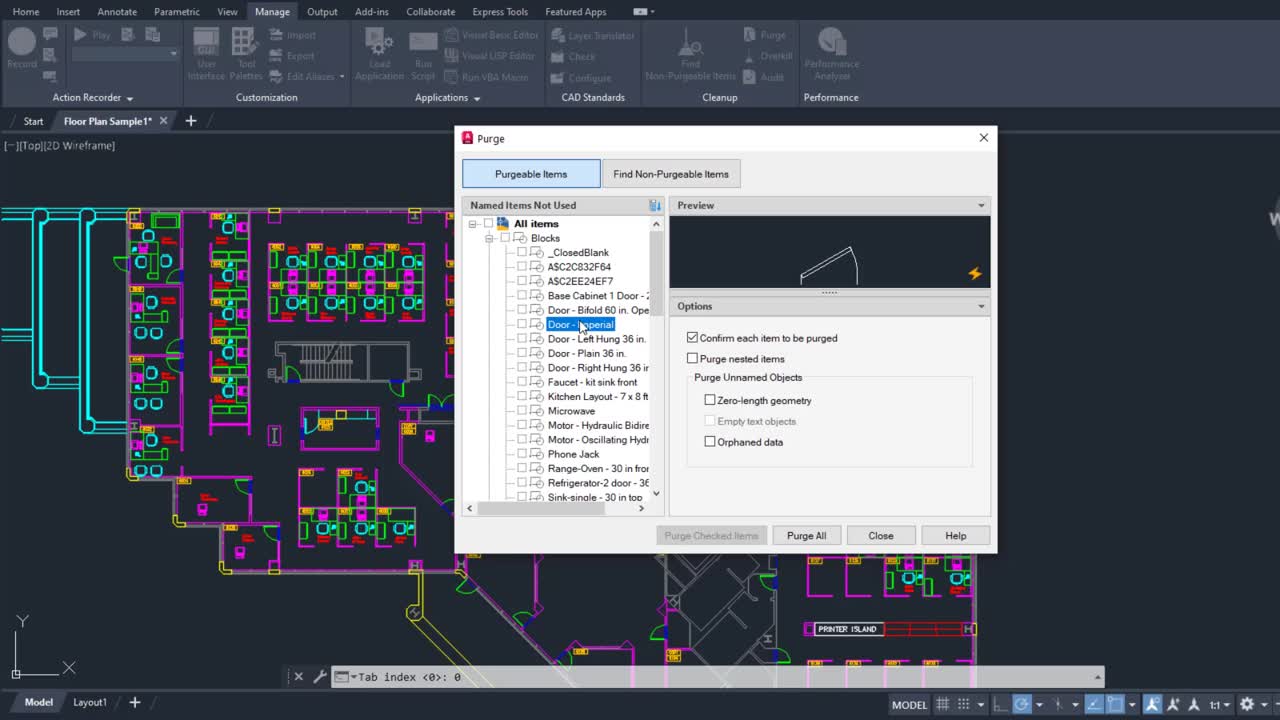Click the Performance Analyzer ribbon icon

pyautogui.click(x=831, y=45)
